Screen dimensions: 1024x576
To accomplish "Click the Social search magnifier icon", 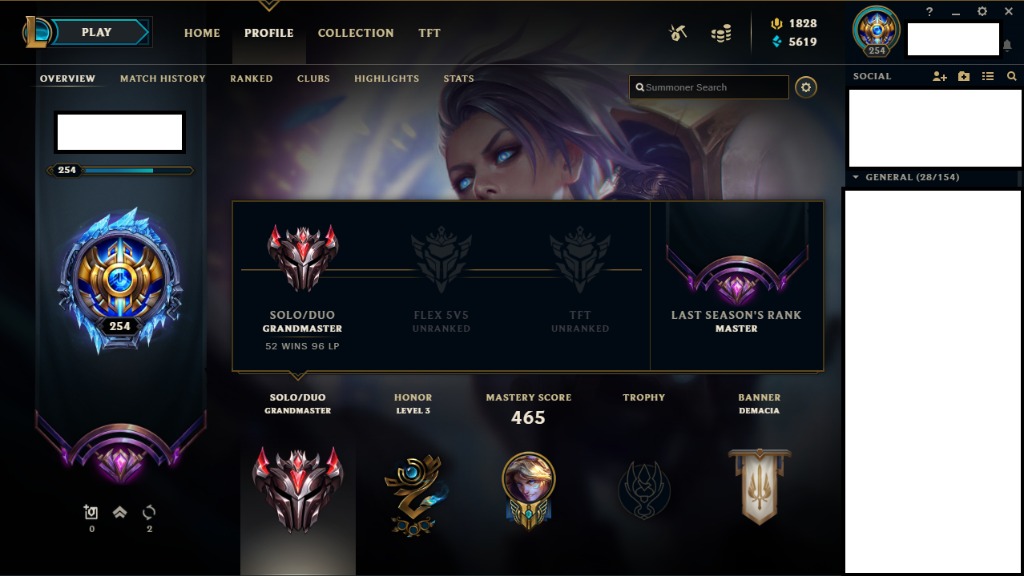I will [1012, 76].
